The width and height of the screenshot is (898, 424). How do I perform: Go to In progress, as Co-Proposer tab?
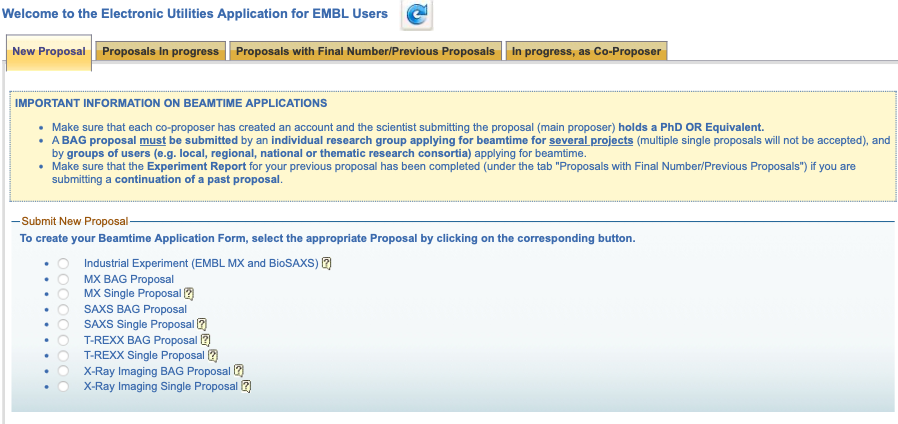tap(585, 52)
